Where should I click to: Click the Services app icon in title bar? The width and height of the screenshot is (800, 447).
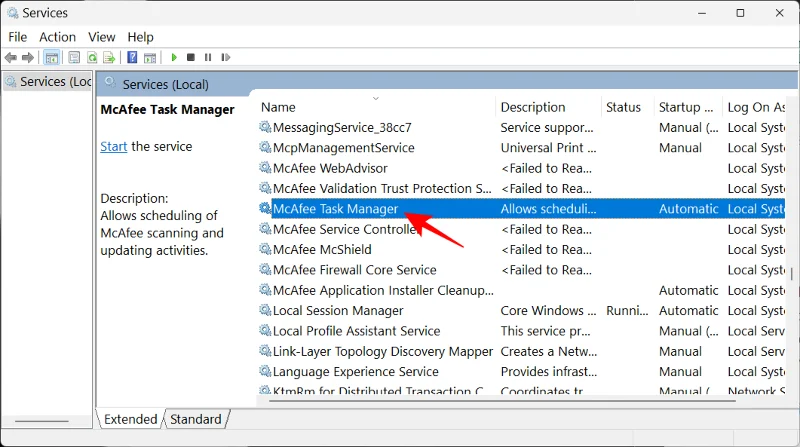(13, 13)
